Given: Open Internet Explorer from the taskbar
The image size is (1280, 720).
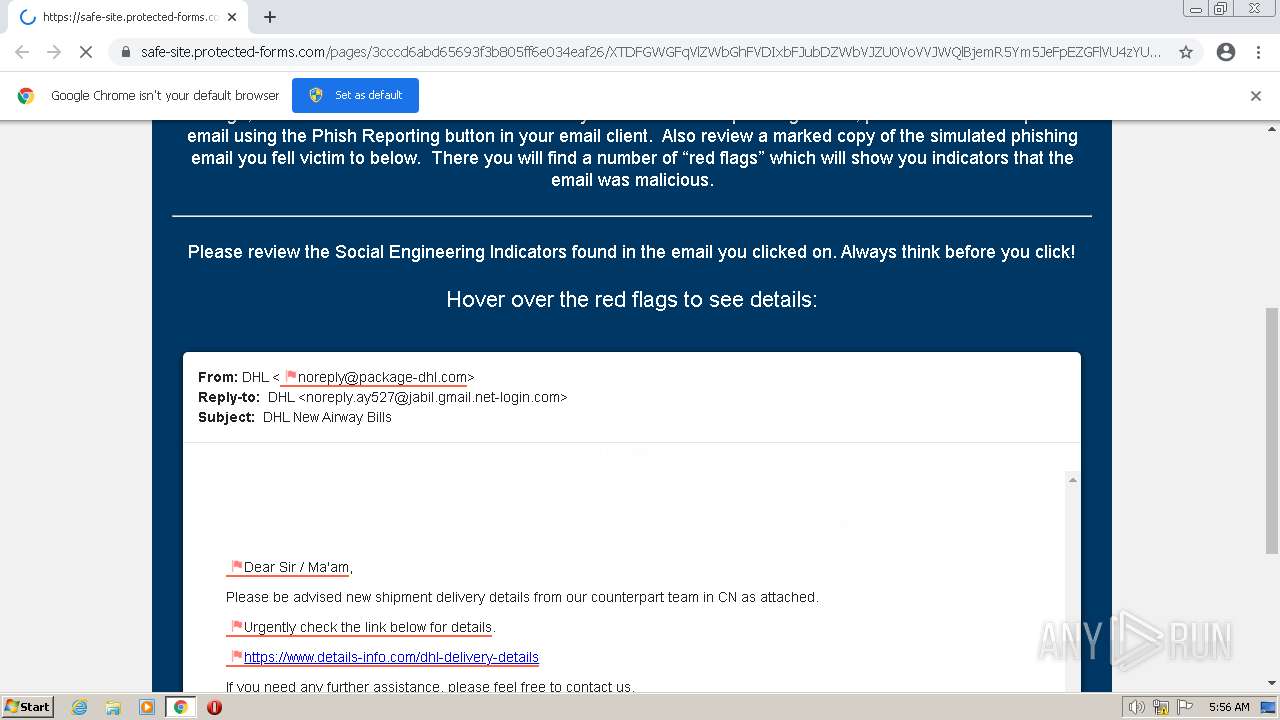Looking at the screenshot, I should [79, 707].
